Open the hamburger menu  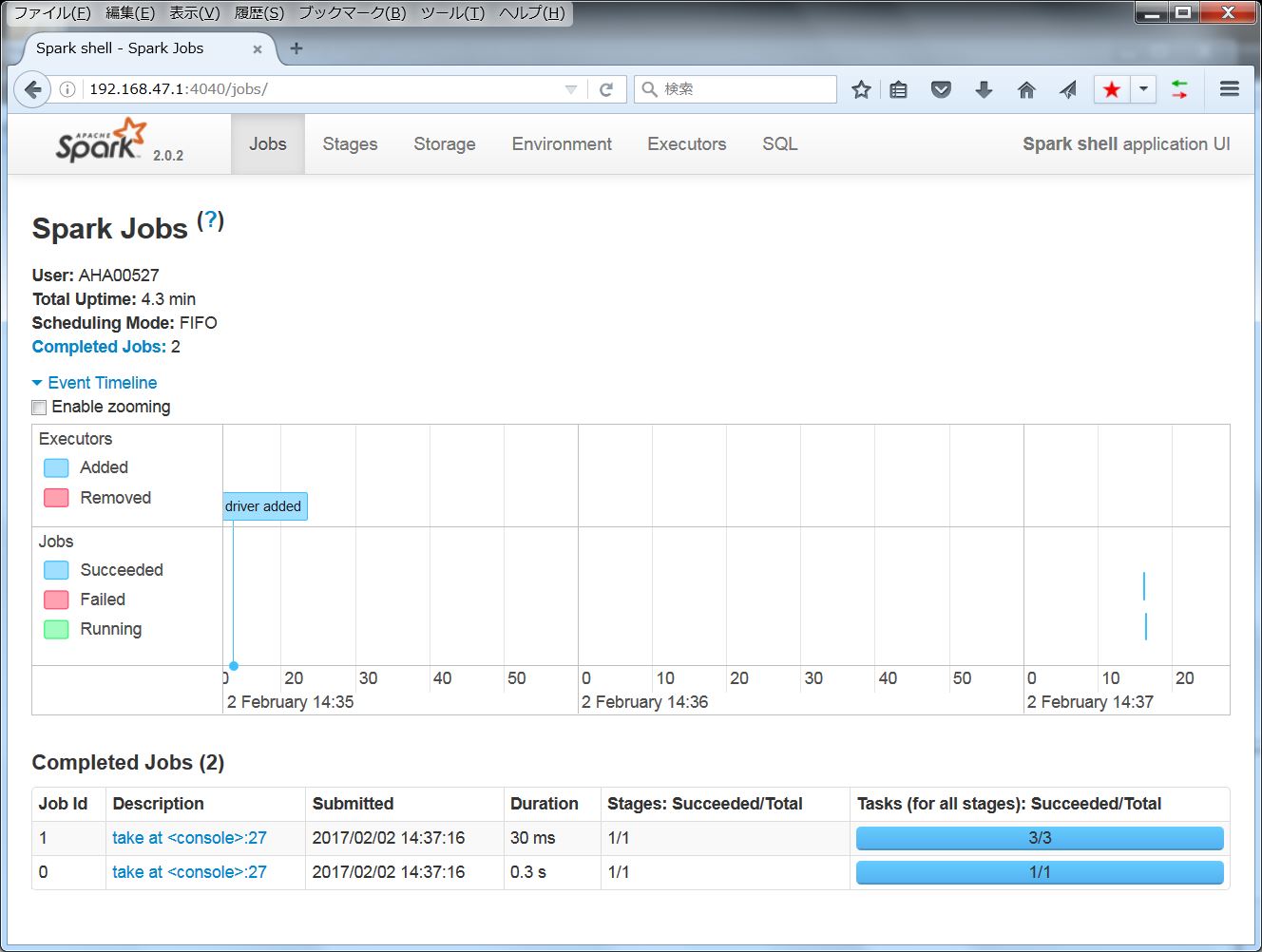click(1229, 88)
